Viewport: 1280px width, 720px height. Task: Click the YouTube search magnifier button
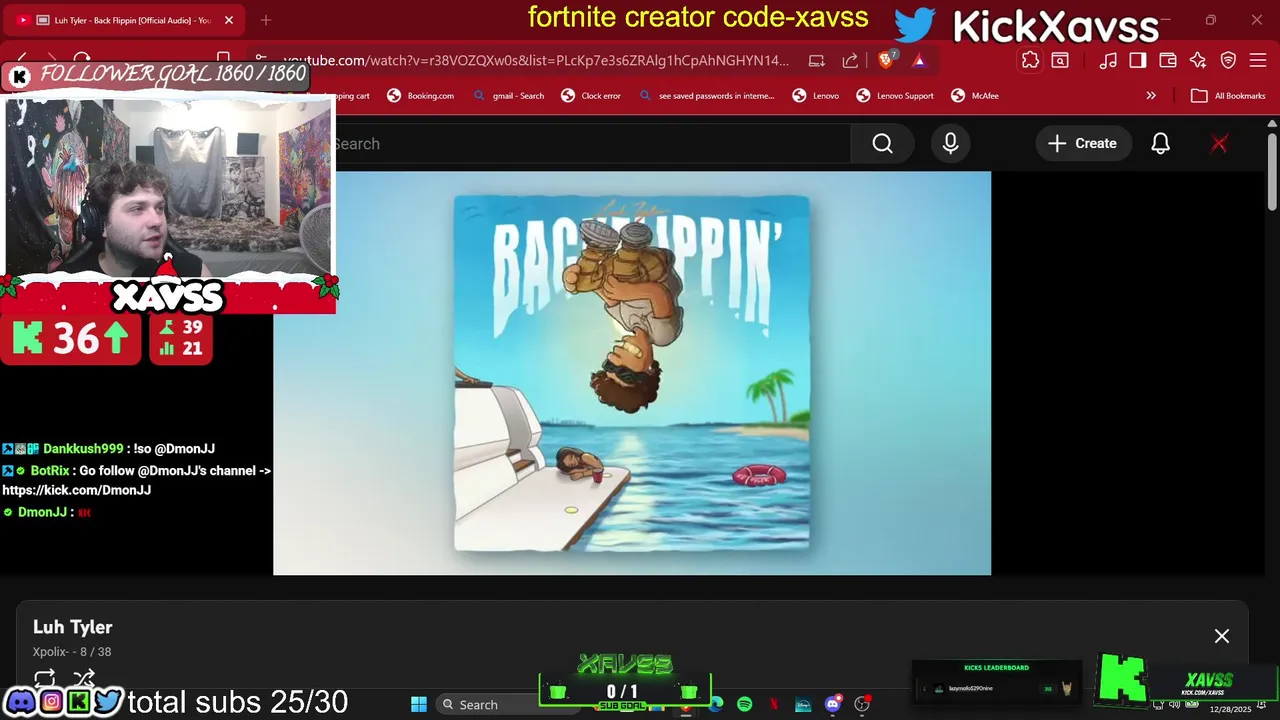point(882,144)
